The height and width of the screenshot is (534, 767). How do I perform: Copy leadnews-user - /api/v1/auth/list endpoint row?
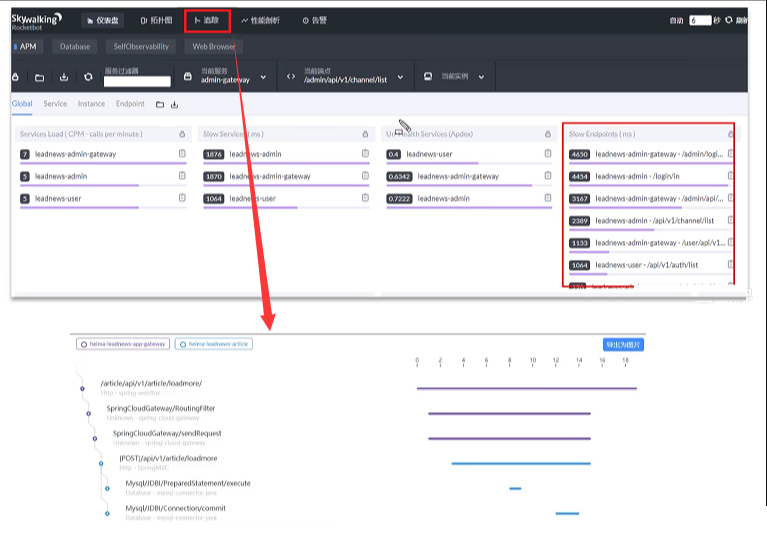coord(730,265)
